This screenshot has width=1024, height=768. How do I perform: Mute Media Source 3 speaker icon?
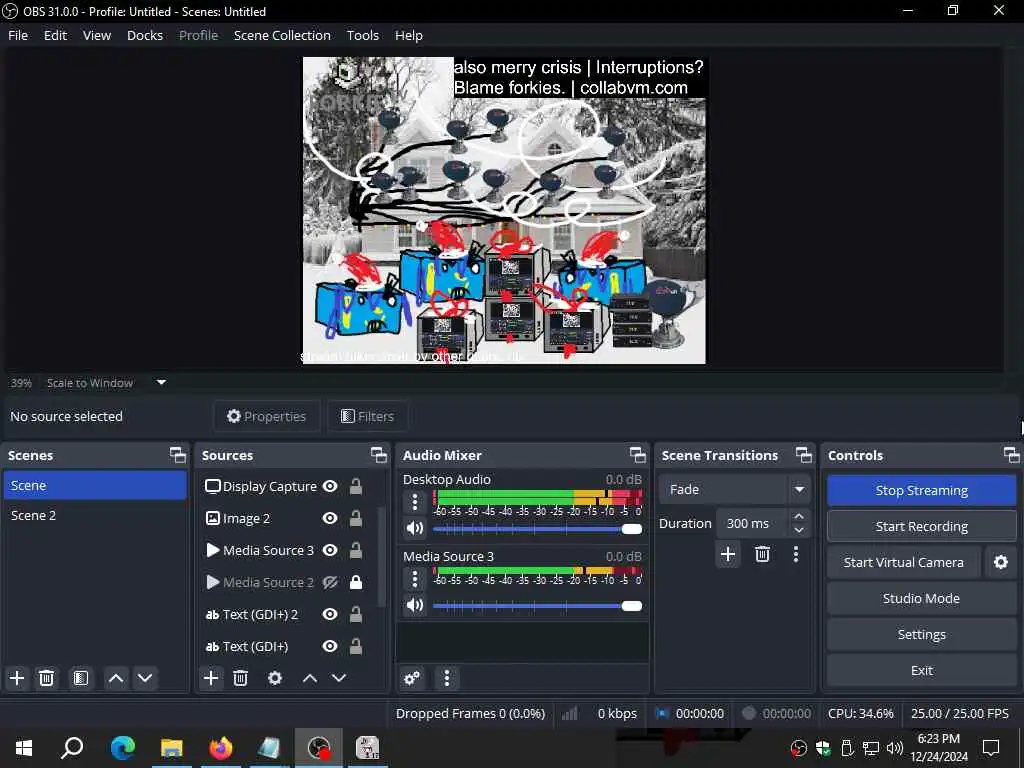click(x=415, y=605)
